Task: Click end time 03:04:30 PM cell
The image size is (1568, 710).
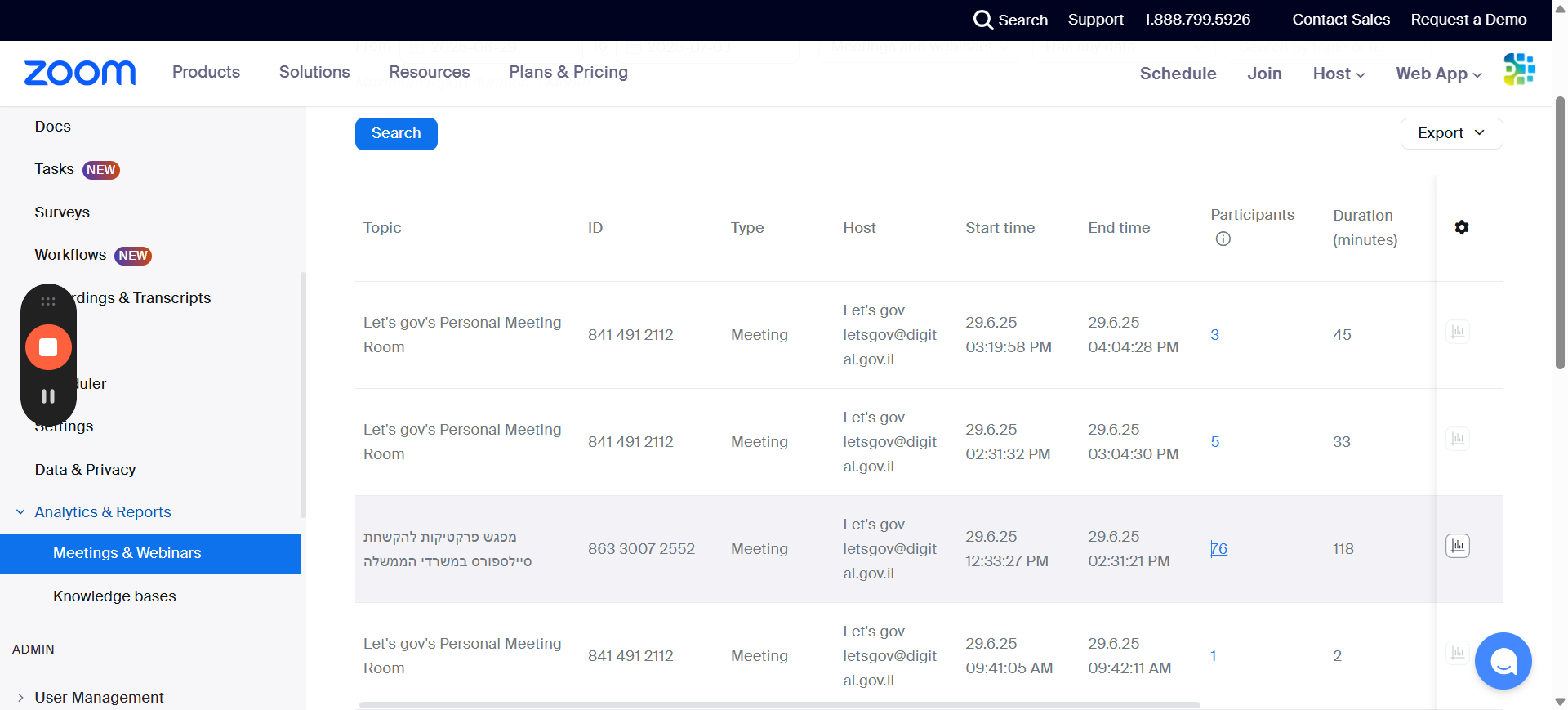Action: pyautogui.click(x=1133, y=442)
